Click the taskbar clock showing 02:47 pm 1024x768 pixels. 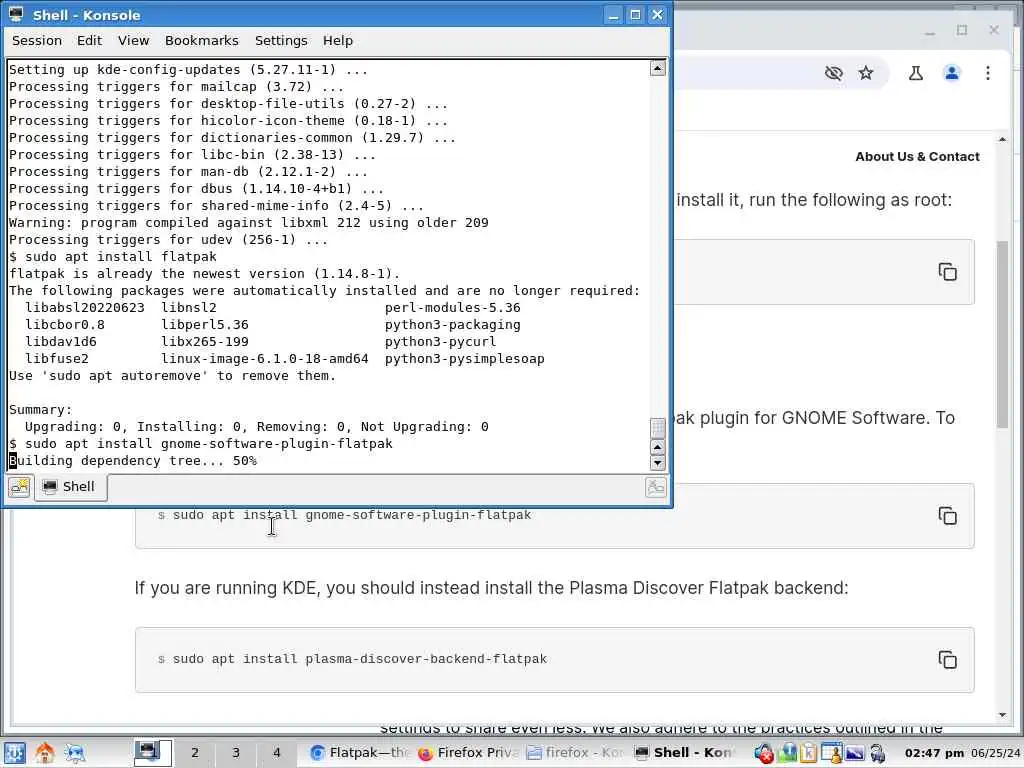pyautogui.click(x=934, y=753)
